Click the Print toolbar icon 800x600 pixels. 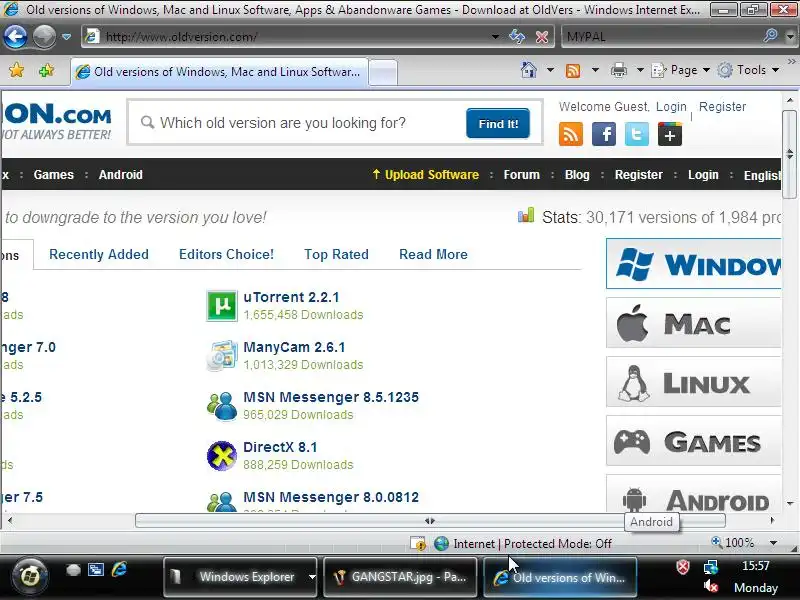click(618, 70)
